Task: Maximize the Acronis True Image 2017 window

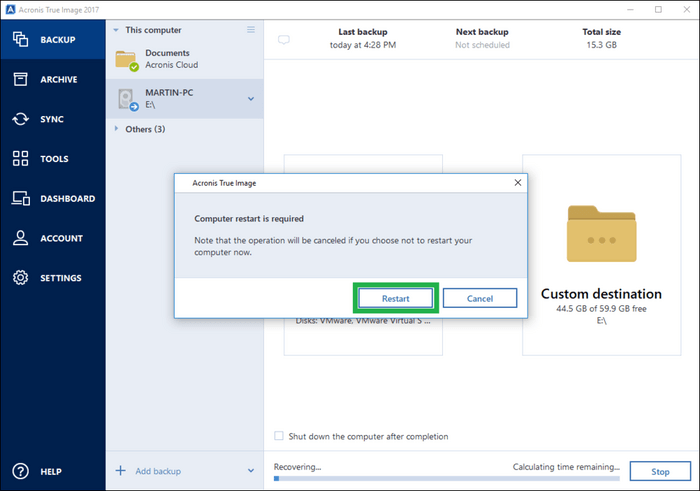Action: click(x=658, y=9)
